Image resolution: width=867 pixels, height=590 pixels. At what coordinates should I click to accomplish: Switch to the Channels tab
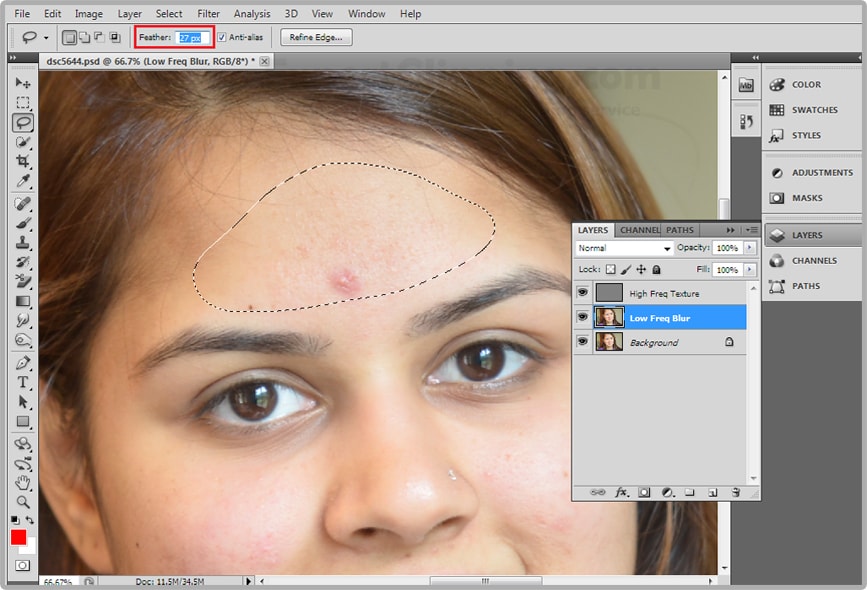(x=639, y=230)
